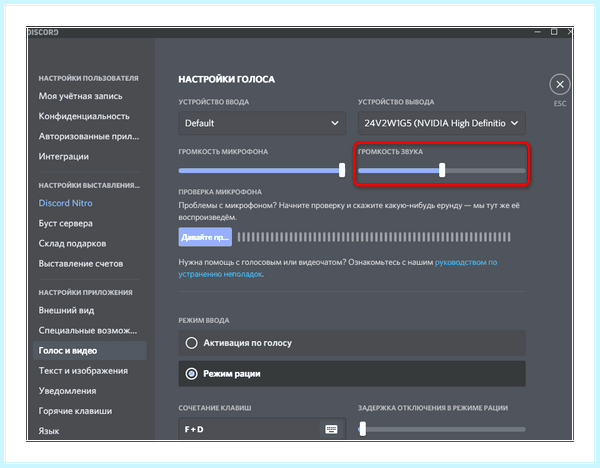This screenshot has width=600, height=468.
Task: Open Интеграции settings page
Action: pyautogui.click(x=64, y=157)
